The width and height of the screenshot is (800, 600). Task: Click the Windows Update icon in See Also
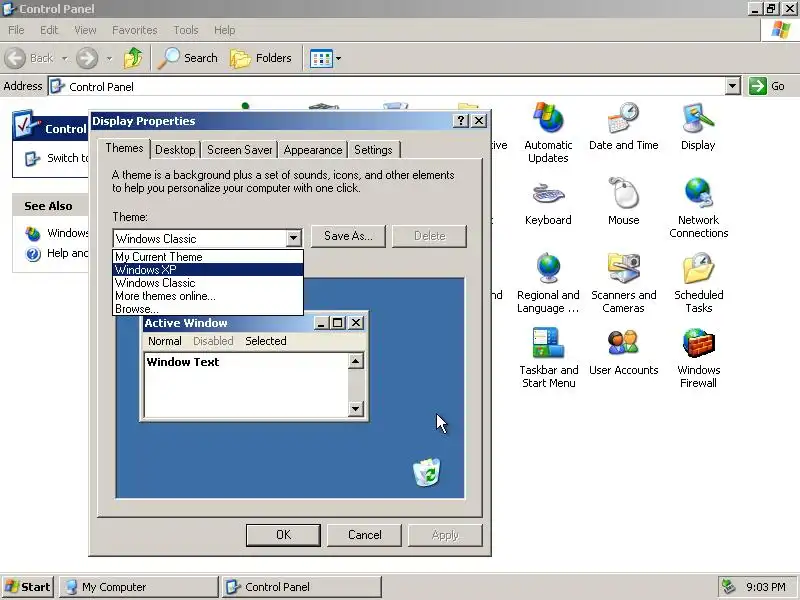(x=33, y=234)
